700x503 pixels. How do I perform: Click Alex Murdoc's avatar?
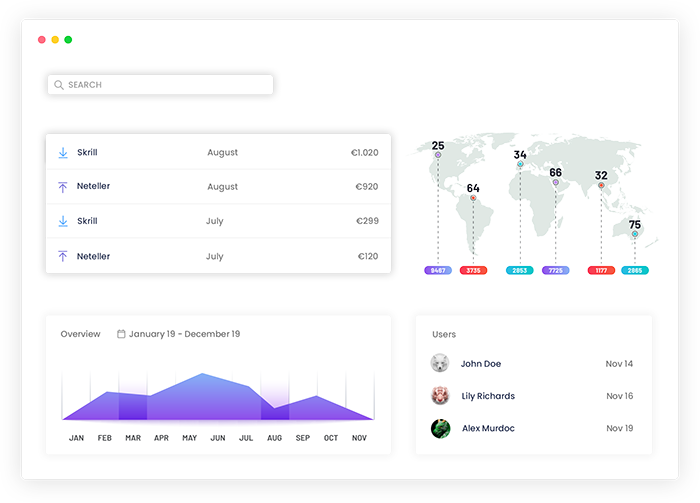(440, 428)
